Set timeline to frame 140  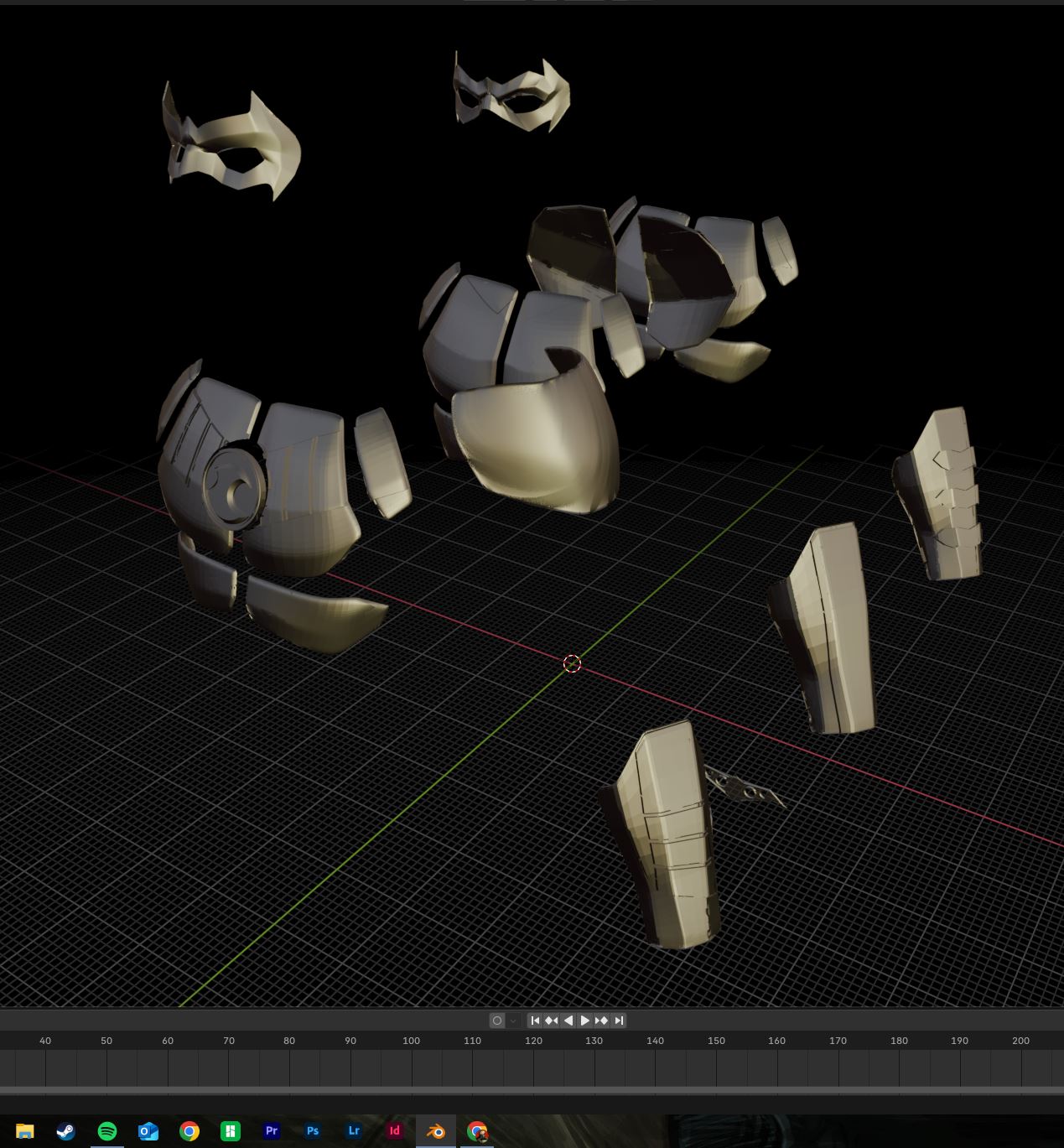(x=655, y=1041)
